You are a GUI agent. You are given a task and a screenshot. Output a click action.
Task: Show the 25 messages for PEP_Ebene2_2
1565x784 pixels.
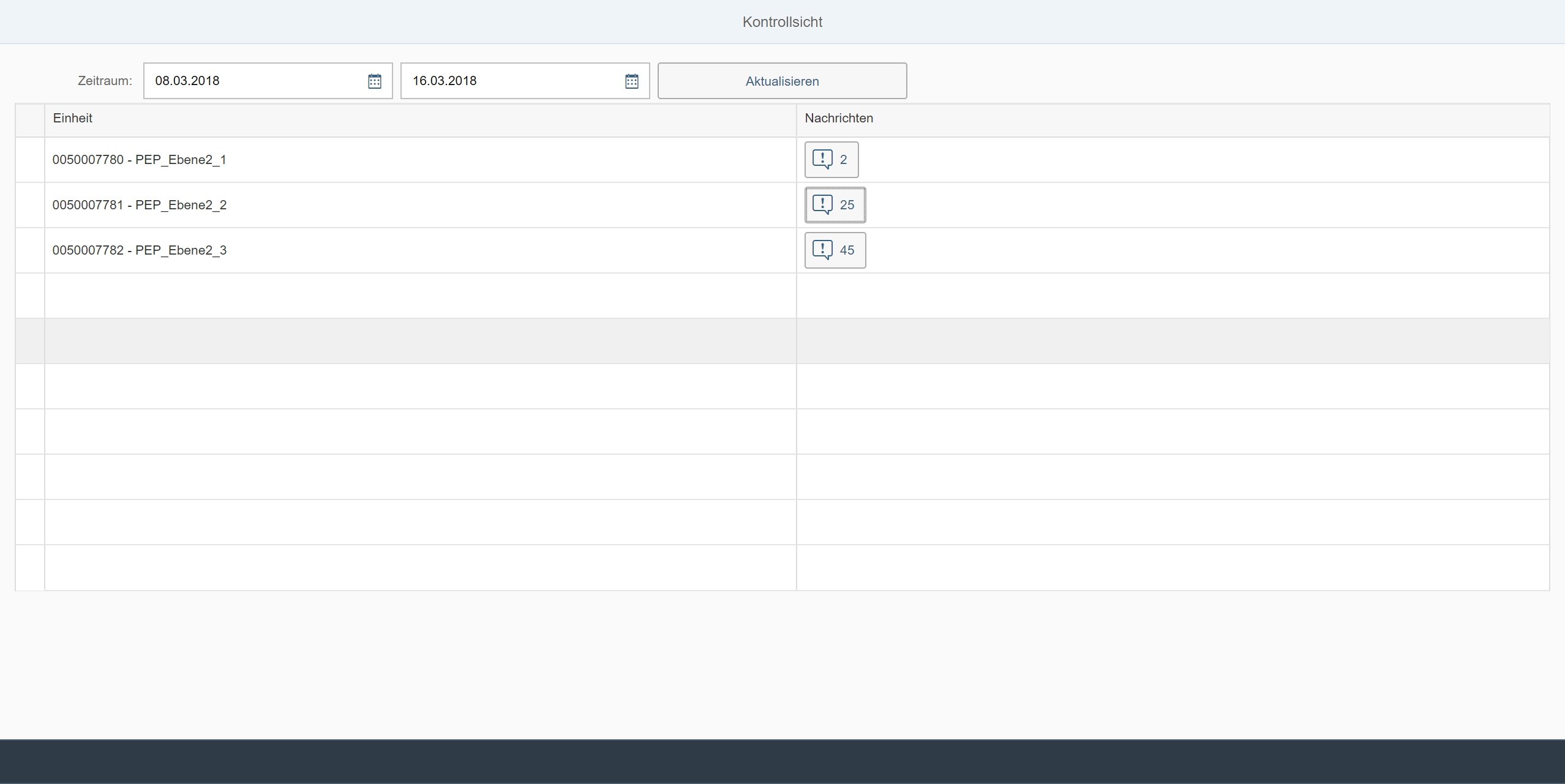tap(835, 205)
